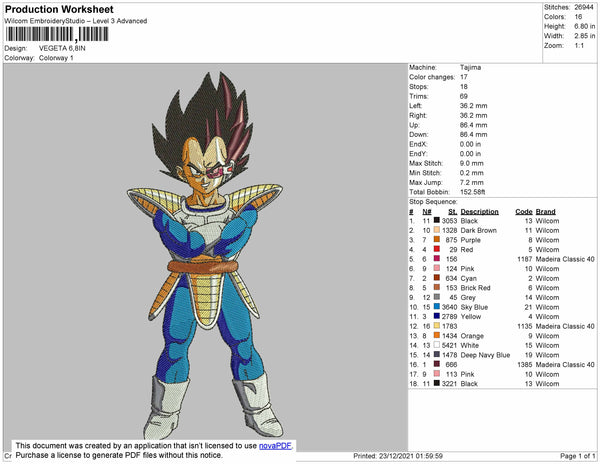This screenshot has height=464, width=600.
Task: Open the novaPDF hyperlink
Action: click(x=275, y=446)
